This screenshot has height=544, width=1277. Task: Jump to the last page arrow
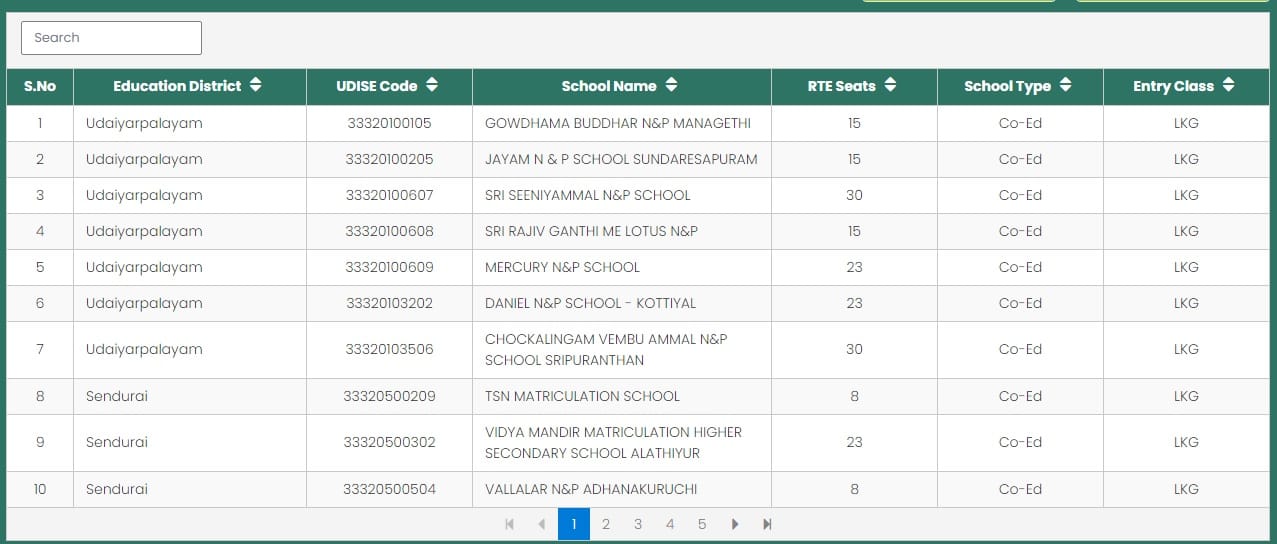pyautogui.click(x=767, y=524)
